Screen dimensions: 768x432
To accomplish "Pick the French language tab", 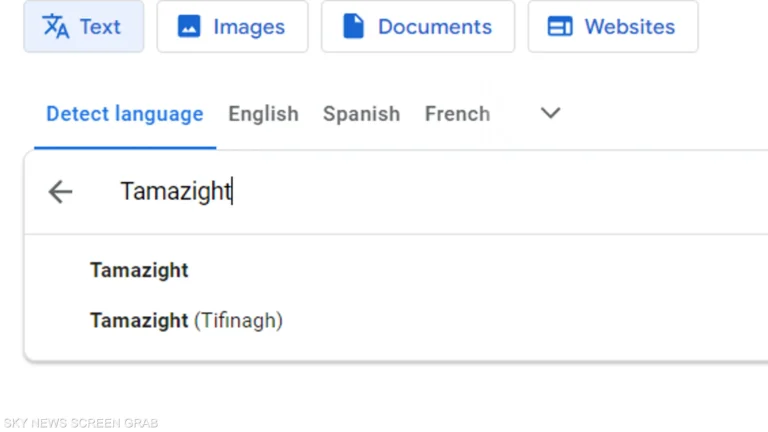I will 457,114.
